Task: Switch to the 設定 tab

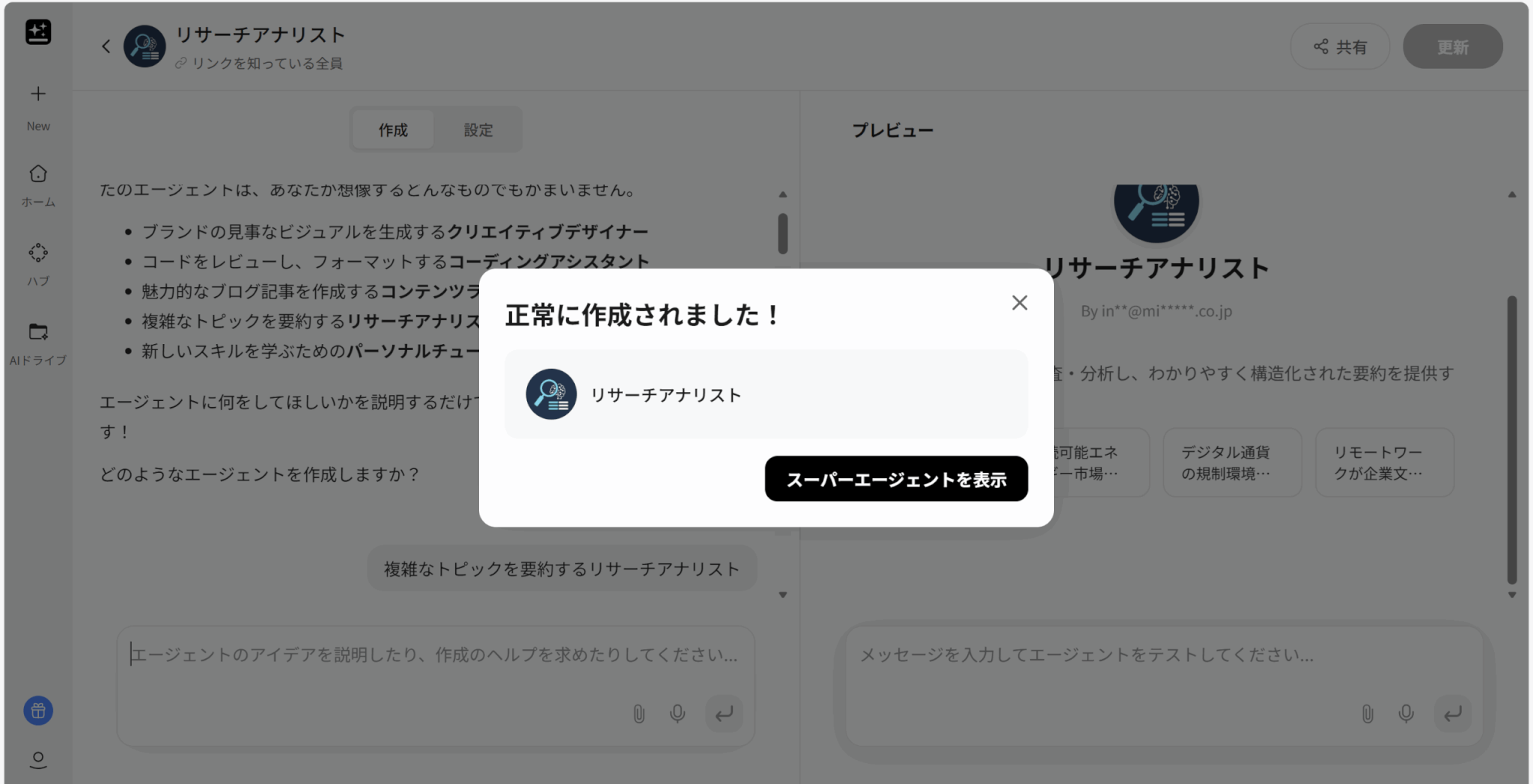Action: [478, 130]
